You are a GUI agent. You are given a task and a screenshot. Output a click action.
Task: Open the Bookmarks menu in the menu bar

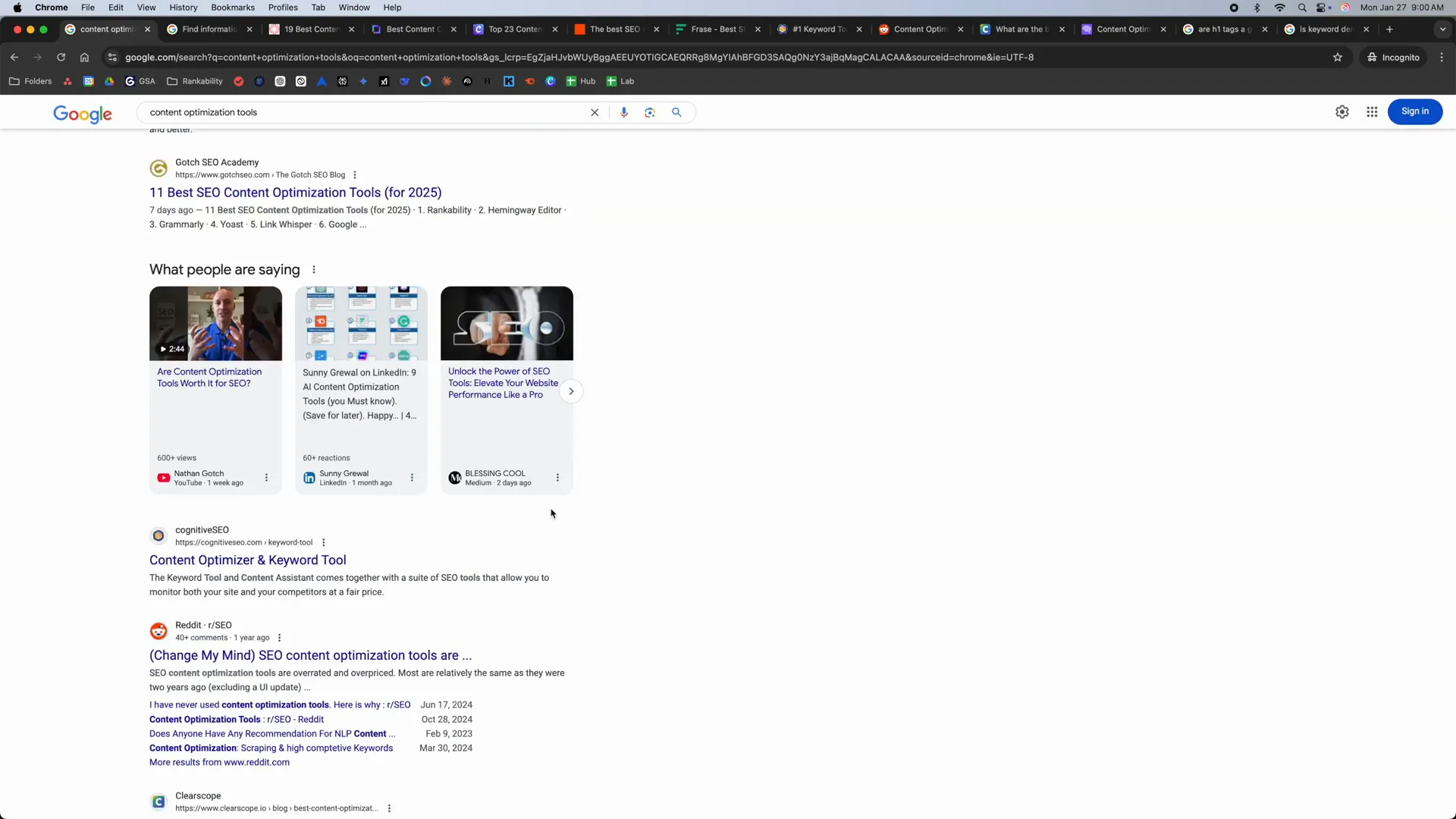point(232,7)
